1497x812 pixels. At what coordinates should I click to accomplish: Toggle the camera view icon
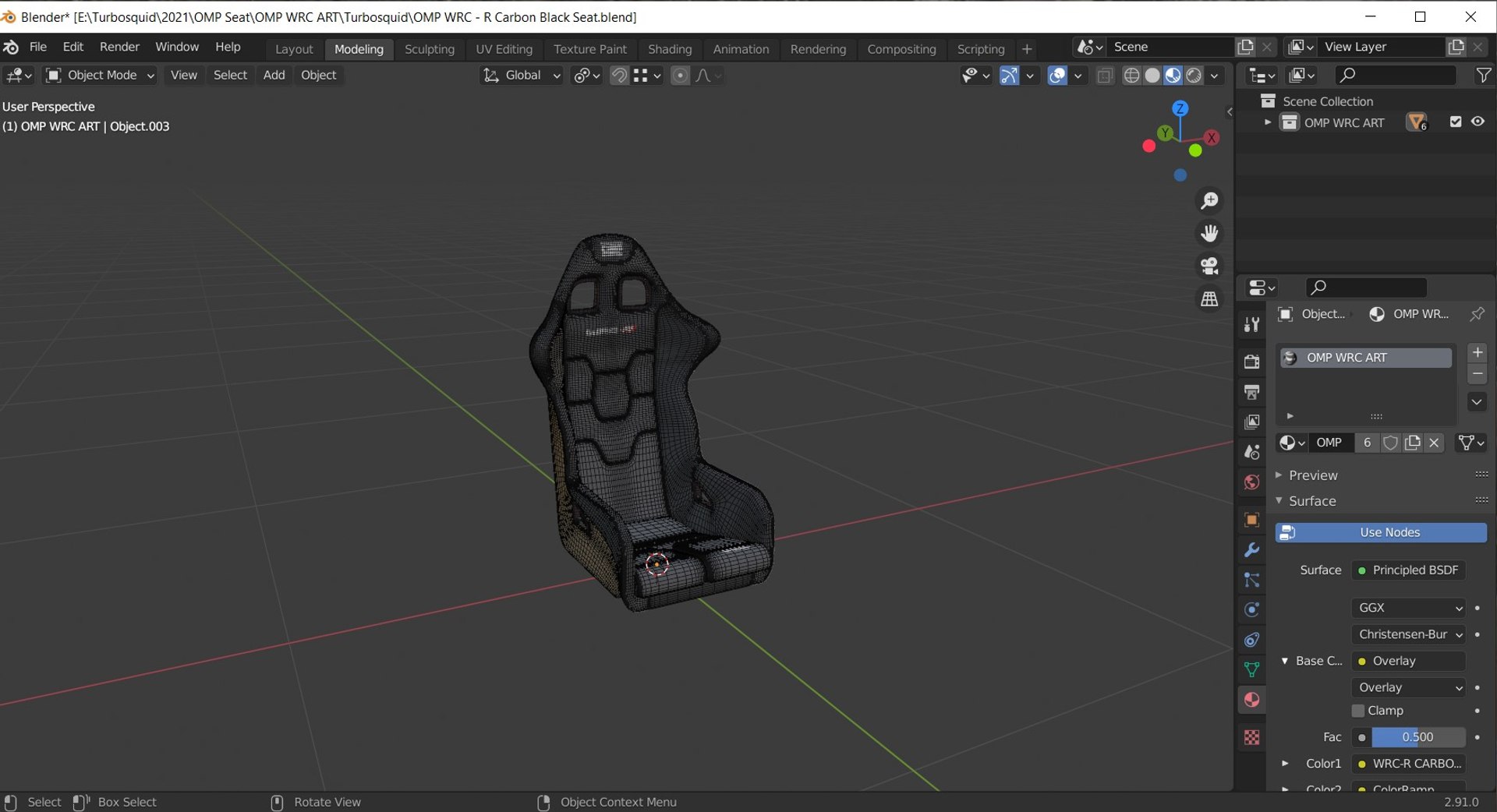pyautogui.click(x=1209, y=266)
